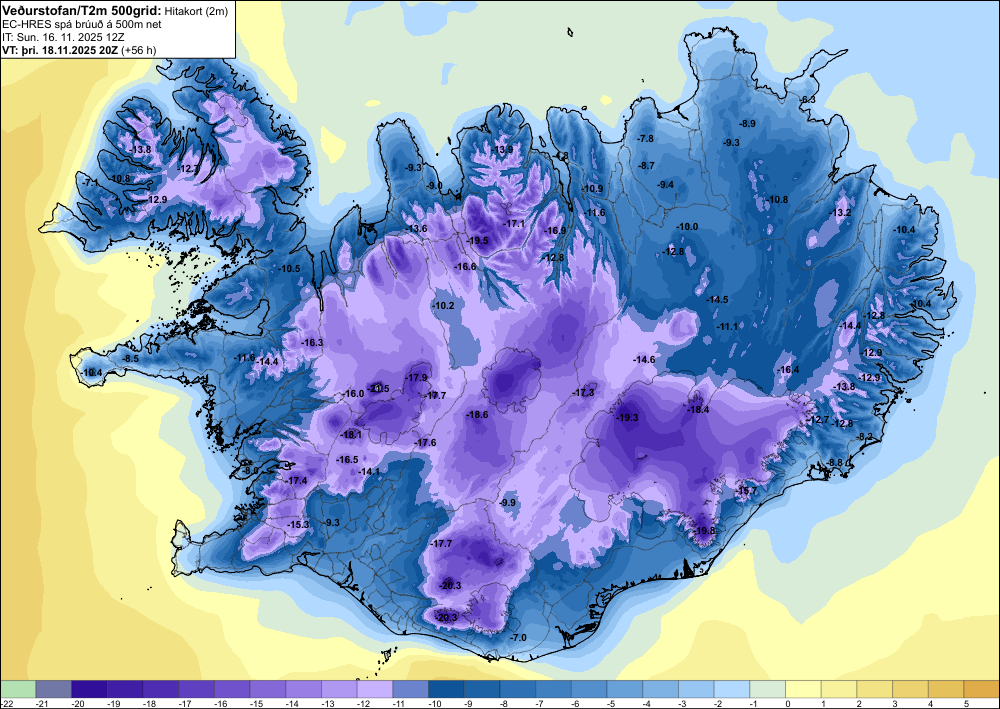Select the -8.5 value on Snæfellsnes
This screenshot has width=1000, height=709.
(x=130, y=359)
